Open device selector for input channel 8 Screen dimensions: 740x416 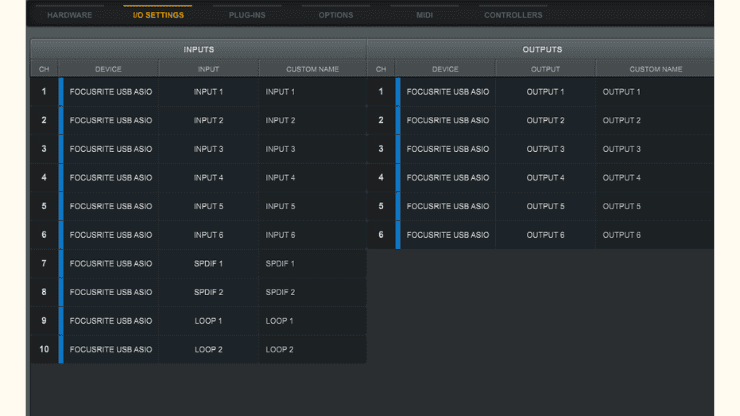111,292
